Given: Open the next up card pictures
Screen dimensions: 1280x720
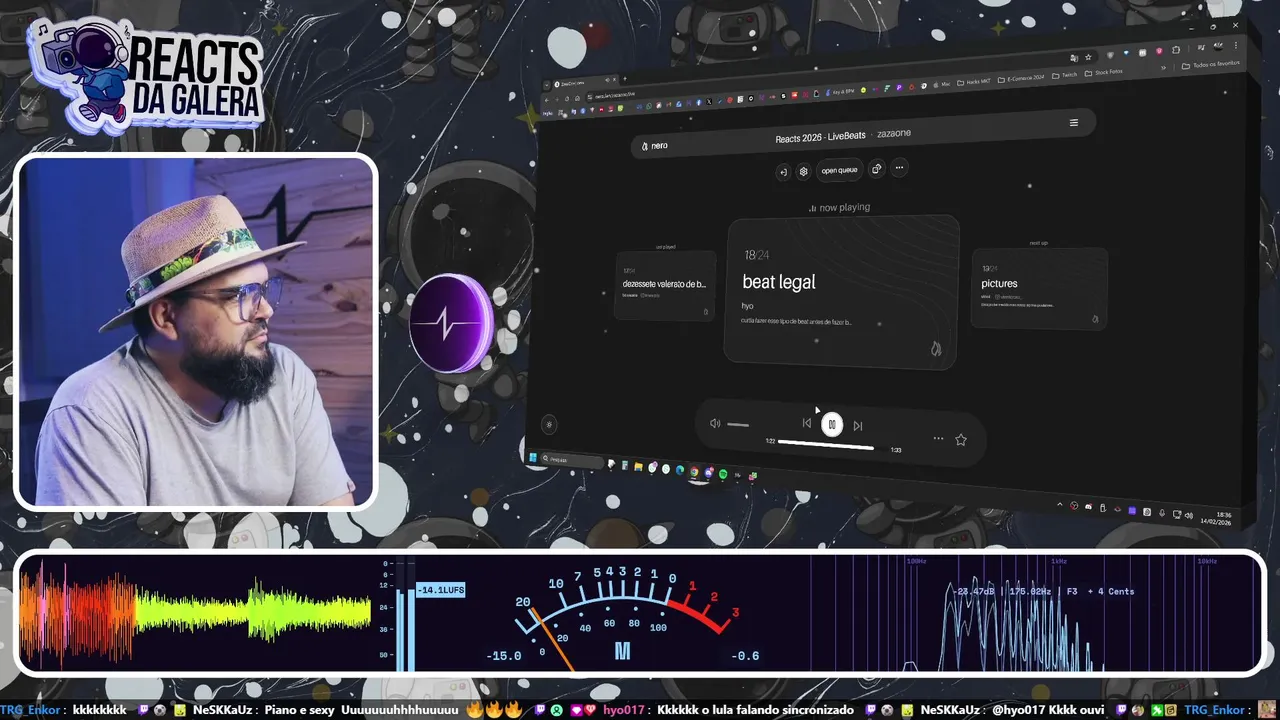Looking at the screenshot, I should tap(1040, 288).
